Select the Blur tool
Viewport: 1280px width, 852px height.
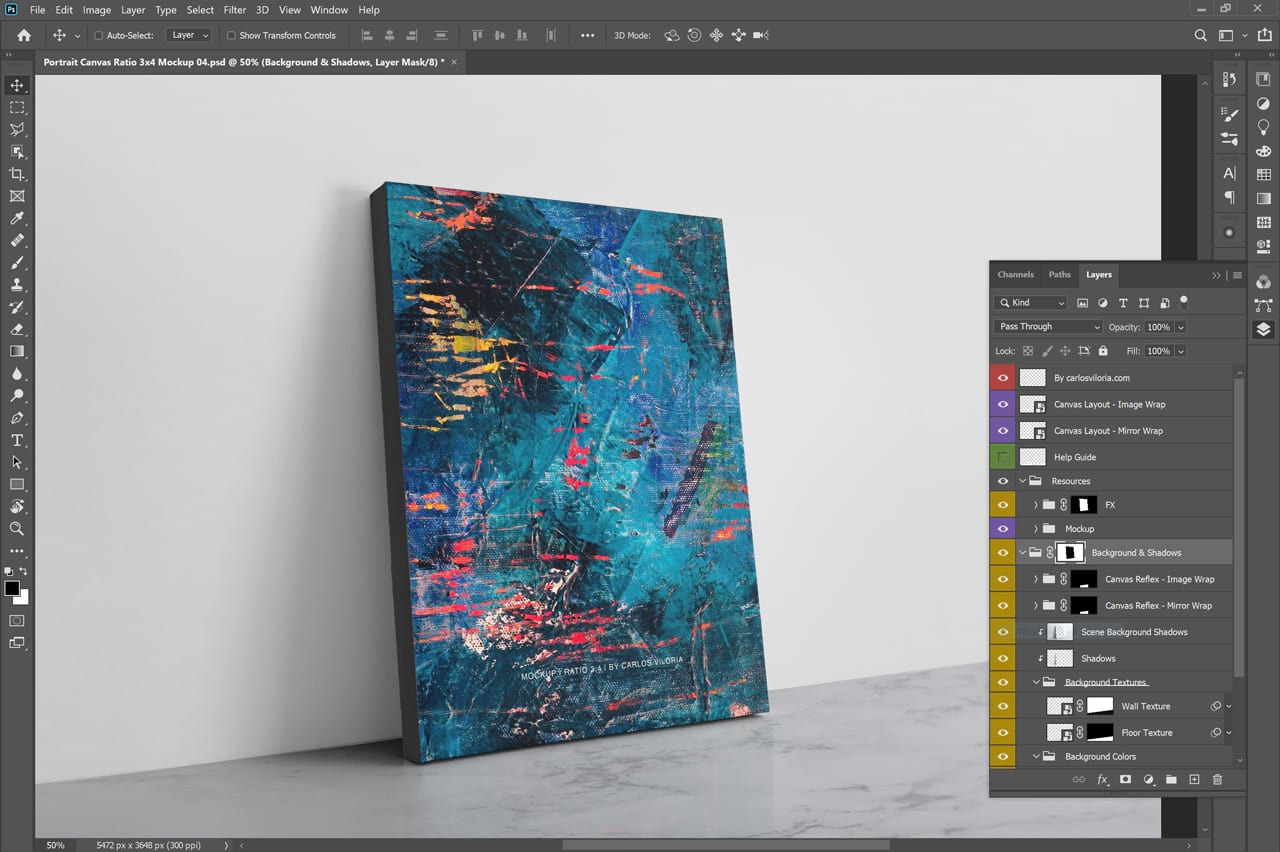[17, 374]
